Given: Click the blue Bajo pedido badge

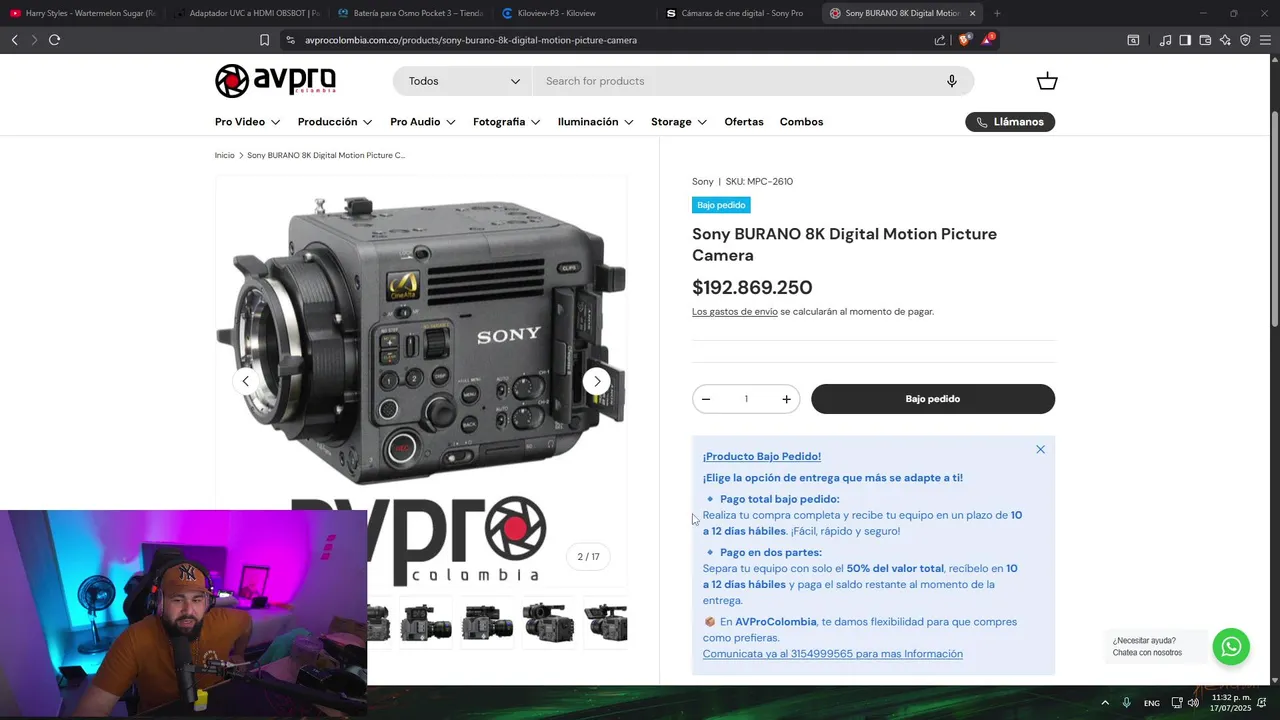Looking at the screenshot, I should tap(721, 205).
